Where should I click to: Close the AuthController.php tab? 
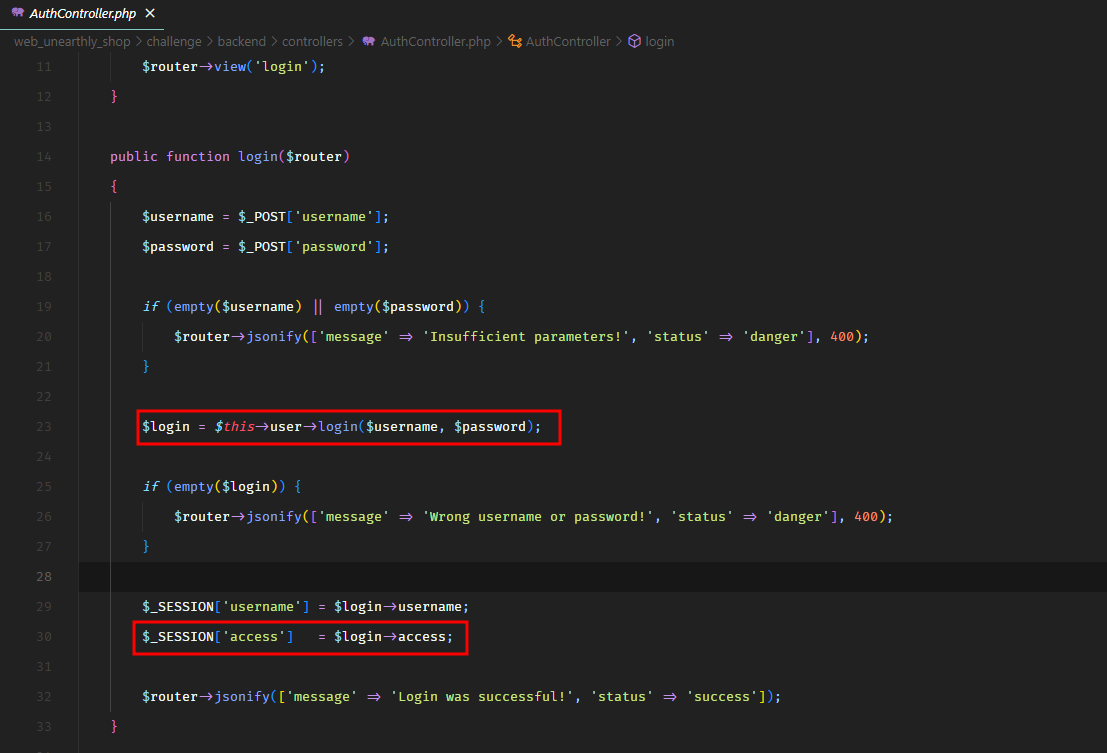150,13
